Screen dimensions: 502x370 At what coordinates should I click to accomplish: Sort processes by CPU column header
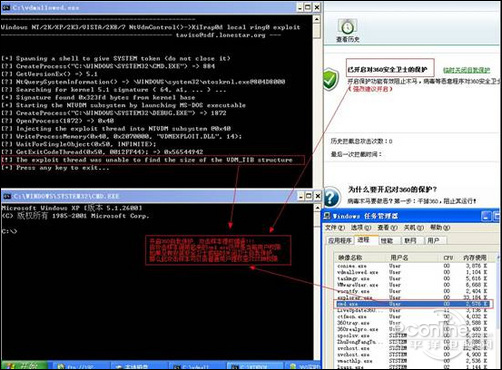448,258
